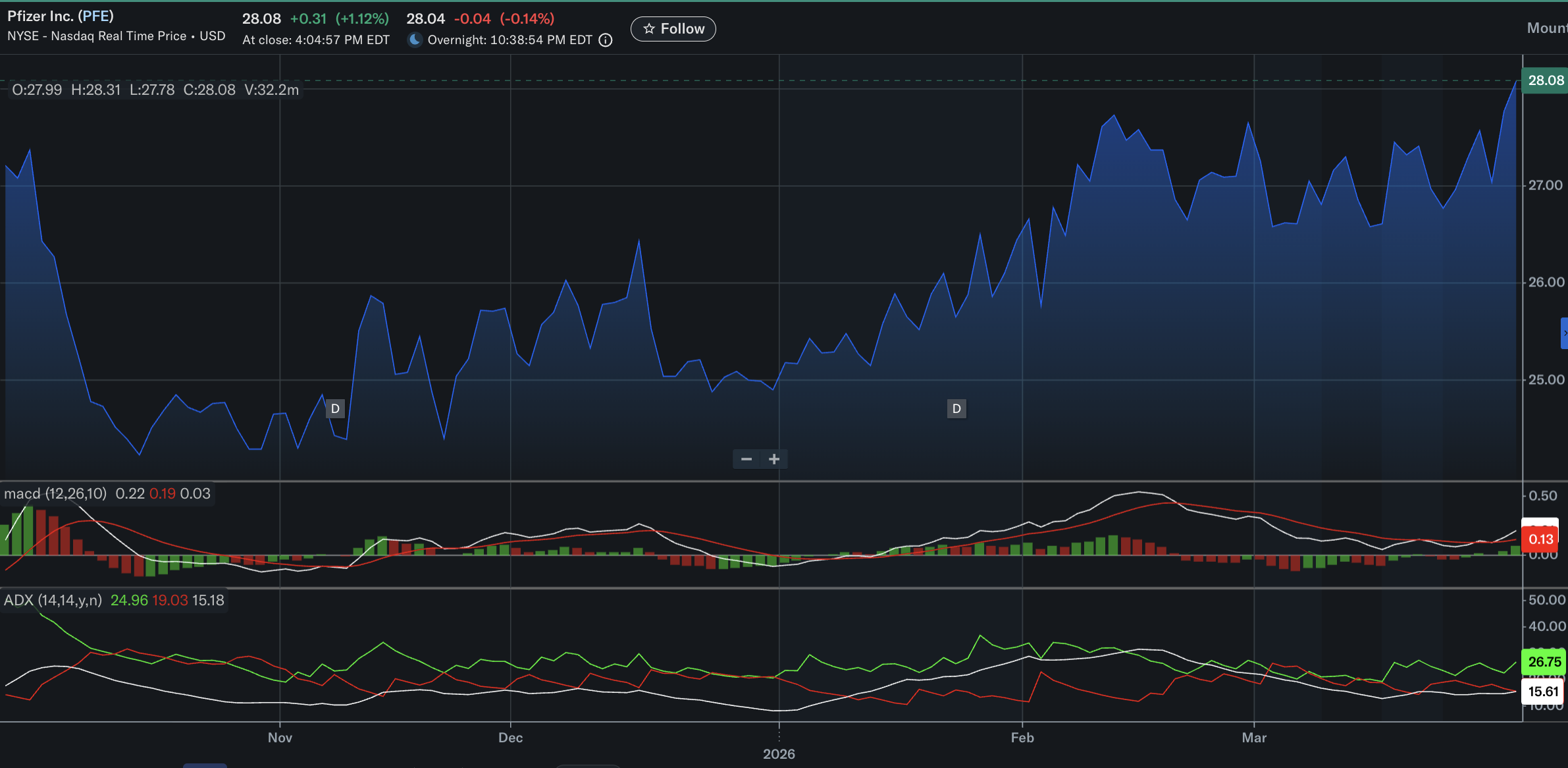The image size is (1568, 768).
Task: Click the blue drag handle on the right axis
Action: [1565, 333]
